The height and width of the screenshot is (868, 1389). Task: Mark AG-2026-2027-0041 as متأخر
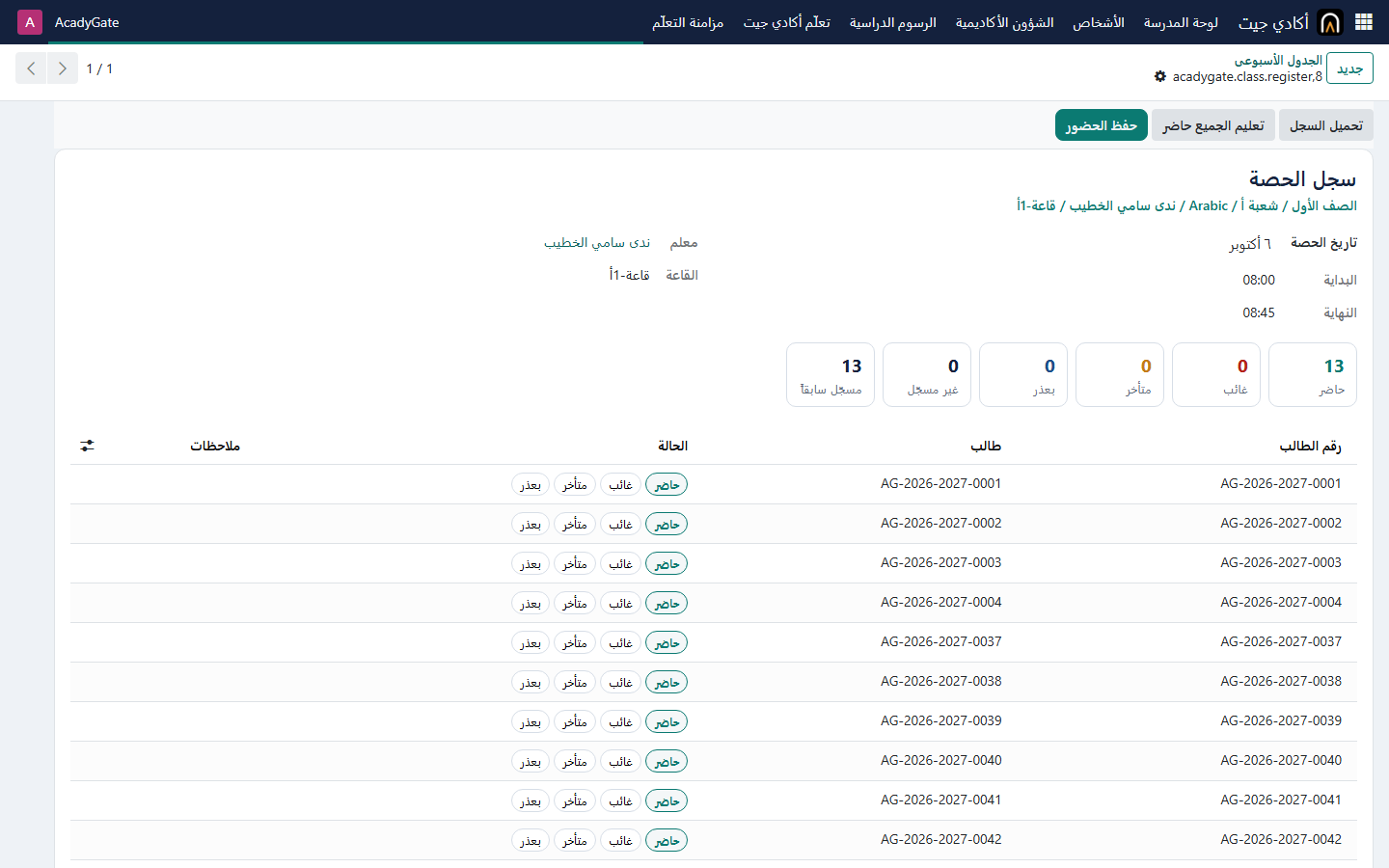click(575, 801)
